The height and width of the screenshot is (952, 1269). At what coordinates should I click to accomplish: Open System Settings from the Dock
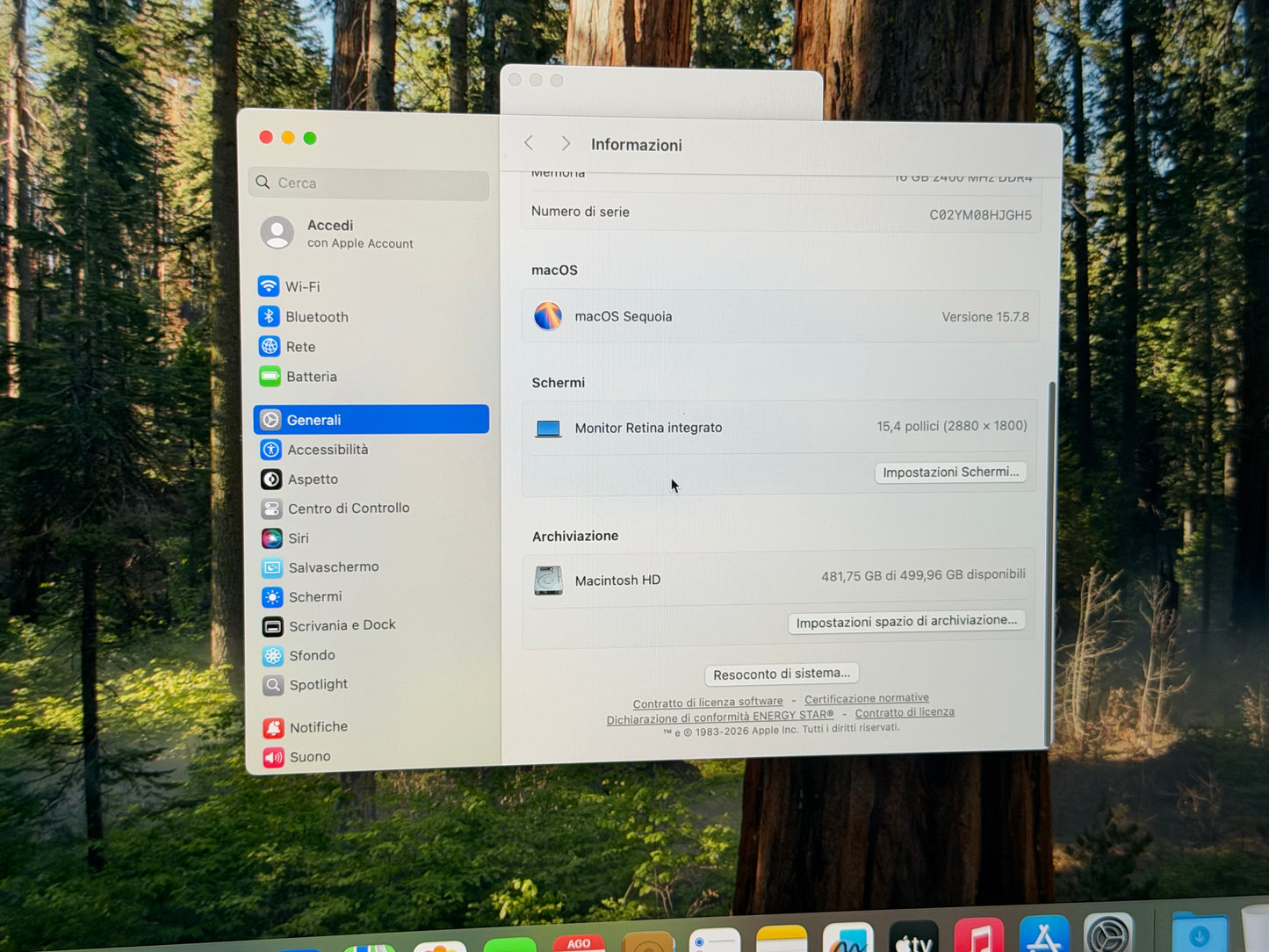[x=1108, y=933]
